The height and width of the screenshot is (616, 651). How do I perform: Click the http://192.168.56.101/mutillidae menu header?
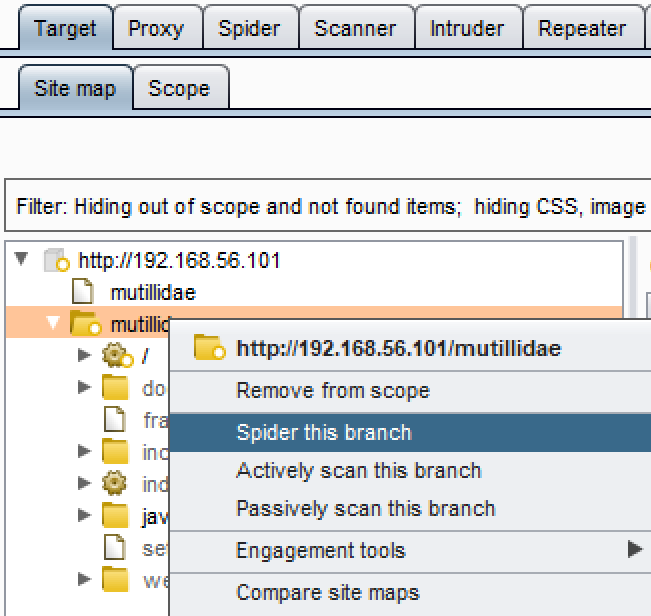pos(399,348)
